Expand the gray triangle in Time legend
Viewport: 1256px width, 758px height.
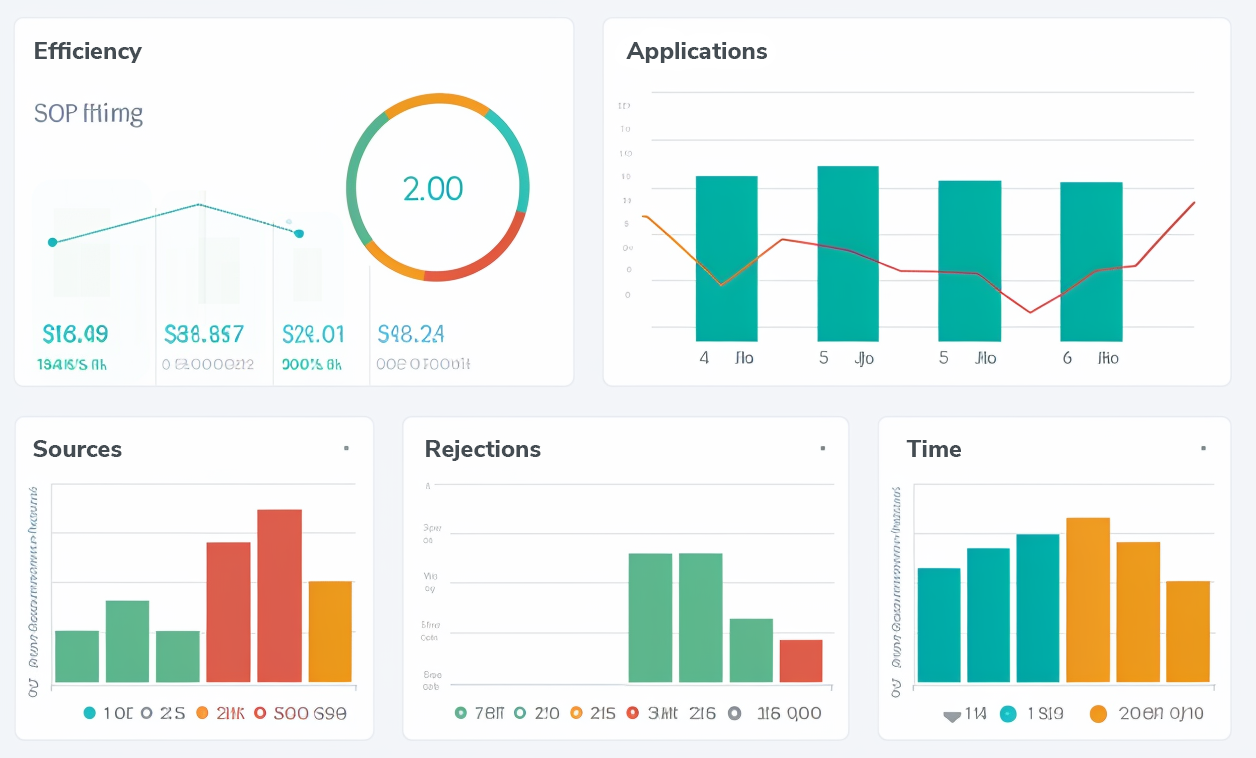[x=952, y=715]
